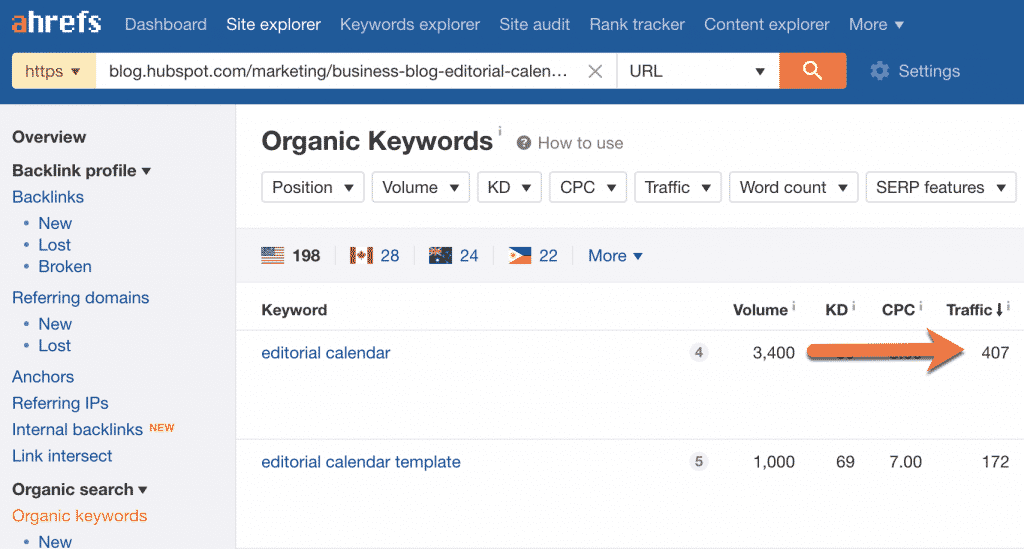Click the ahrefs logo

point(56,23)
